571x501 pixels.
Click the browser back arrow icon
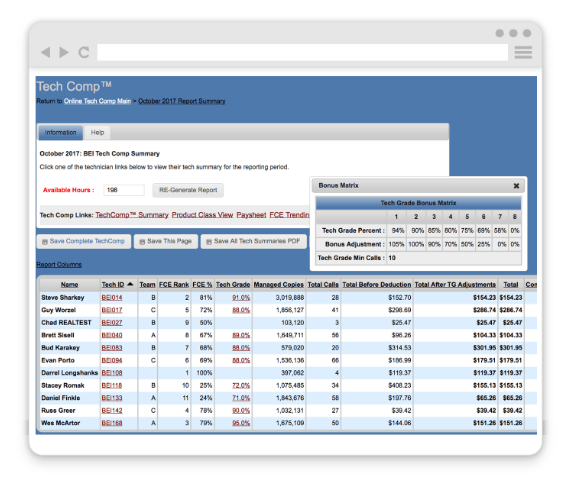pos(46,52)
